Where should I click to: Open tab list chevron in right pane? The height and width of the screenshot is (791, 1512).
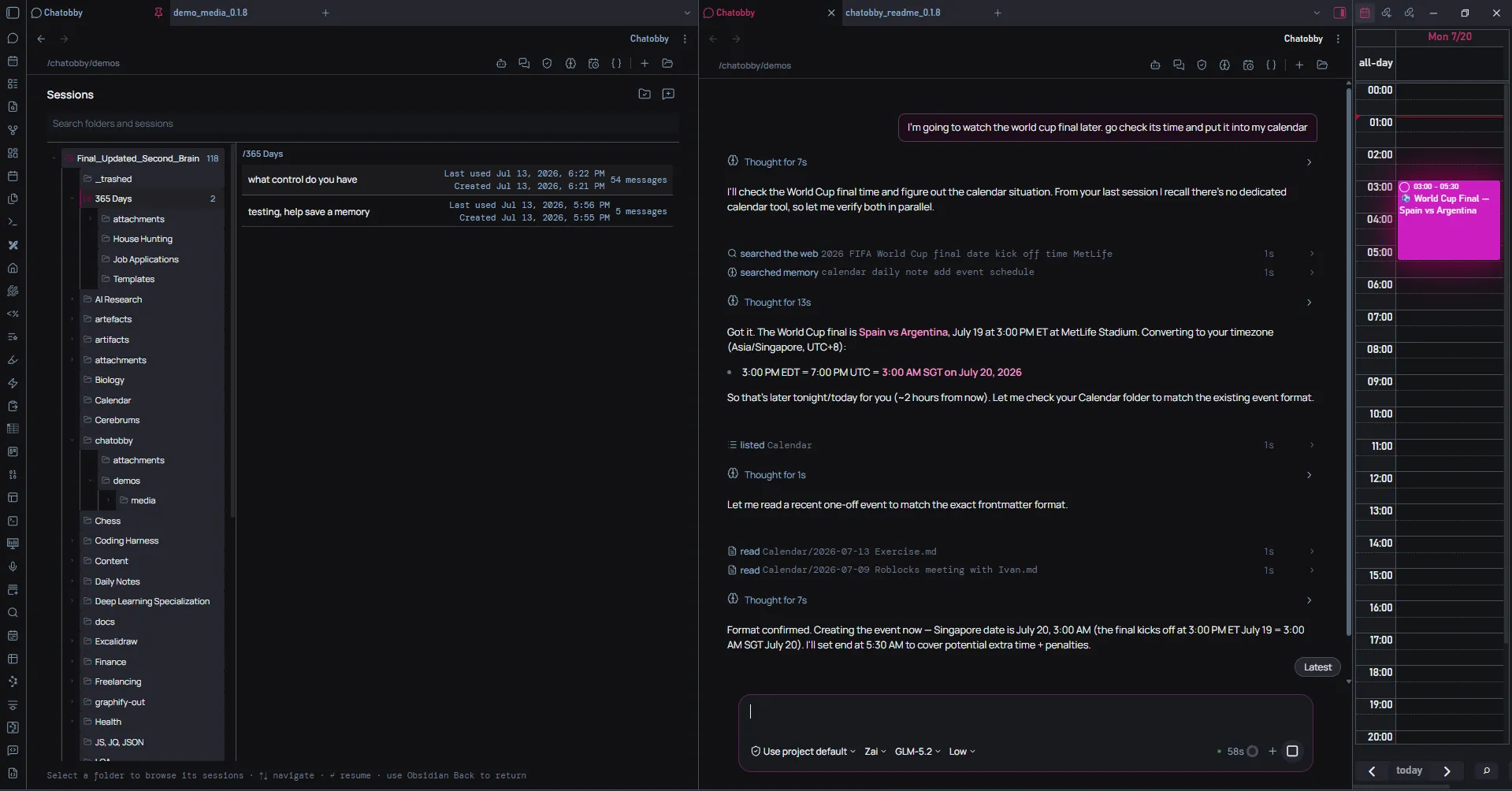(x=1317, y=13)
